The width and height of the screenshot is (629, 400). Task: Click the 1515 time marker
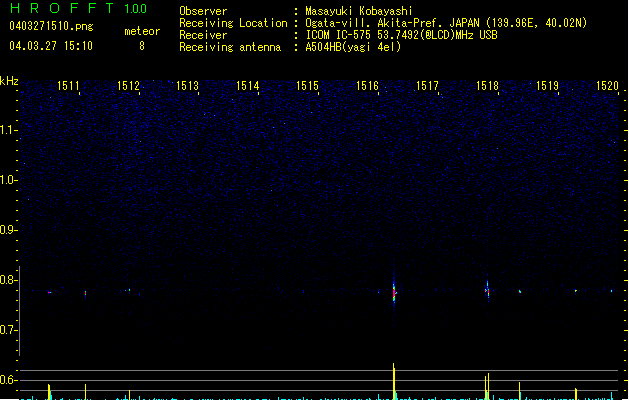pyautogui.click(x=307, y=86)
